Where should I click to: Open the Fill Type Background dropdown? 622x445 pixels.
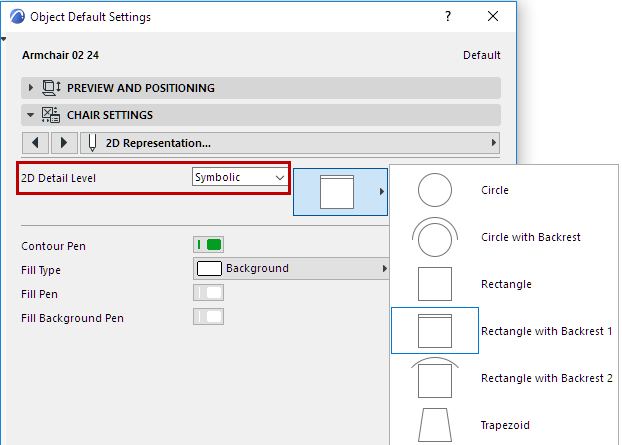point(291,269)
